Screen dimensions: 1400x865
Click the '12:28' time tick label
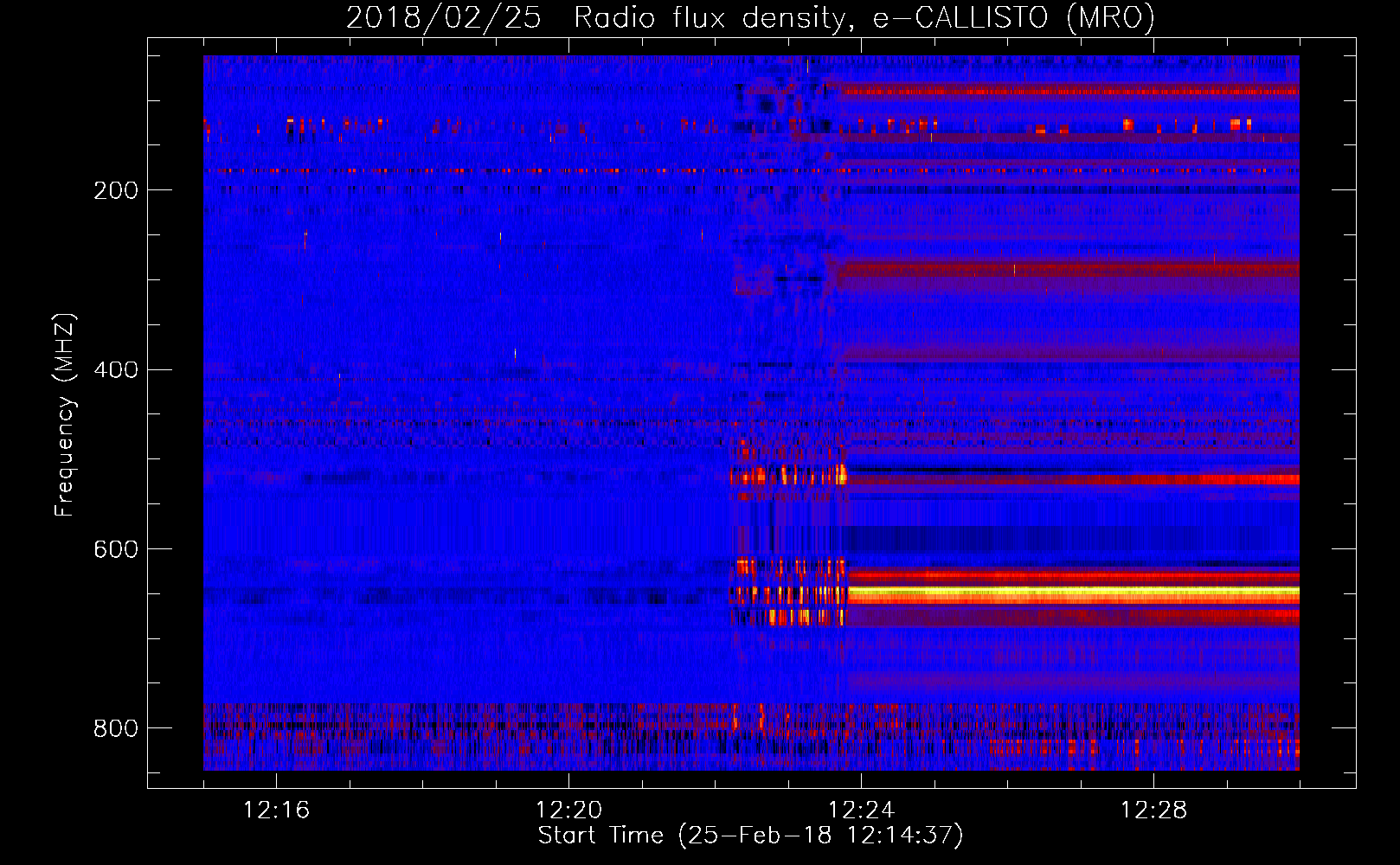coord(1153,811)
